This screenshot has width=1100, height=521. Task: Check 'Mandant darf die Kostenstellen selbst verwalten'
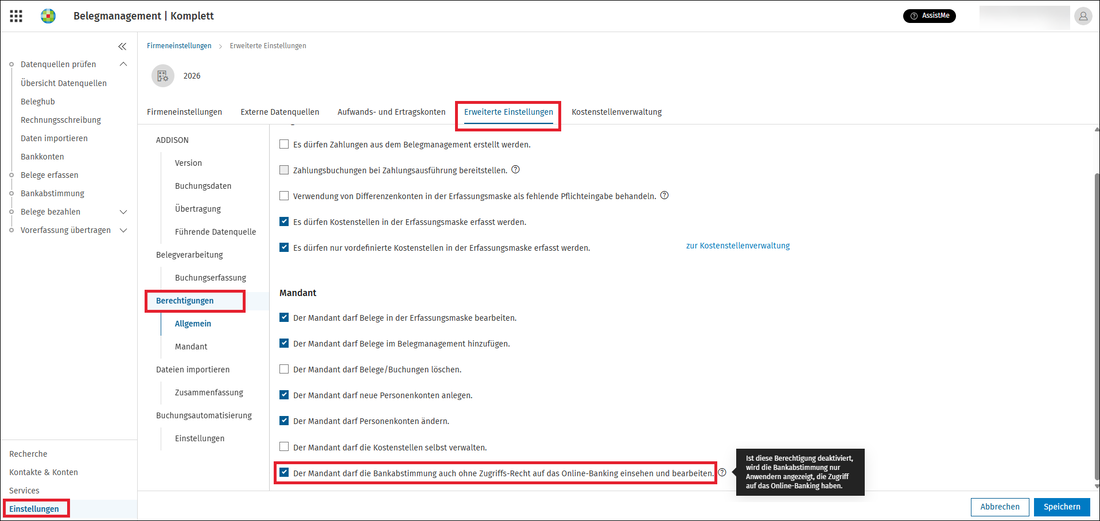[284, 447]
